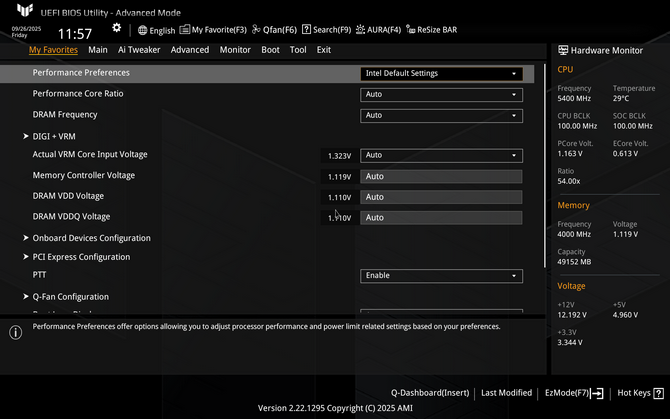Open PTT Enable dropdown

point(441,275)
